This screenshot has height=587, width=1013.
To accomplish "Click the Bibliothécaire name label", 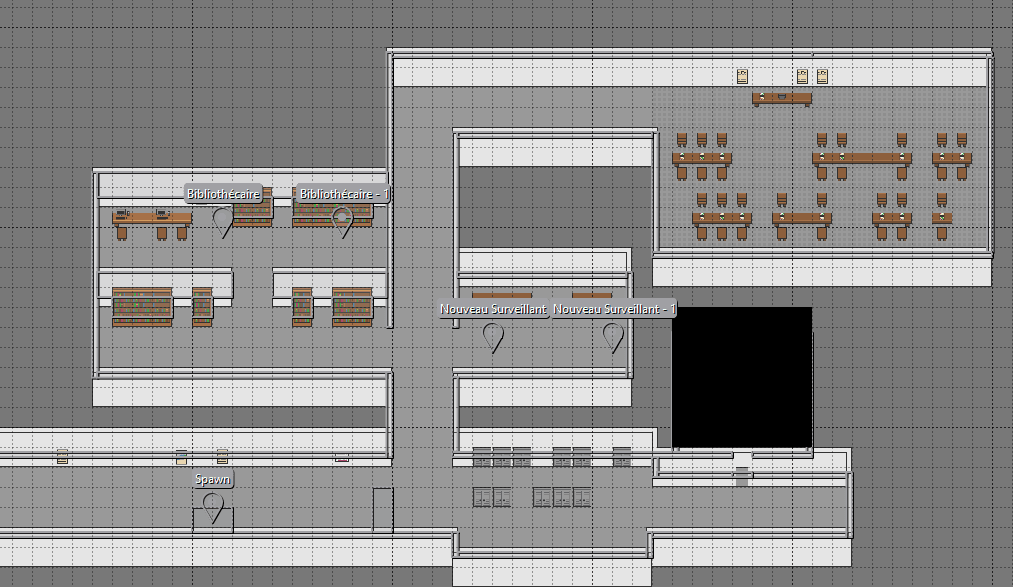I will click(x=224, y=193).
